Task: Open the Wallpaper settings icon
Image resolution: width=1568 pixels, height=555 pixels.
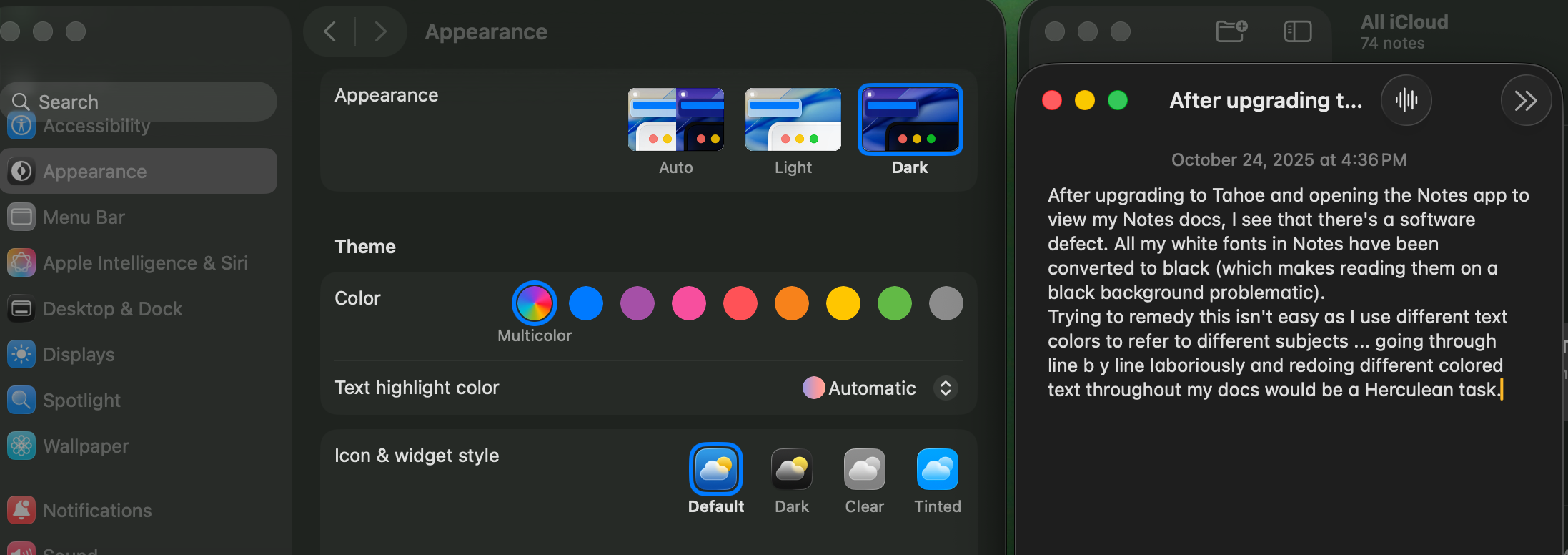Action: click(x=21, y=446)
